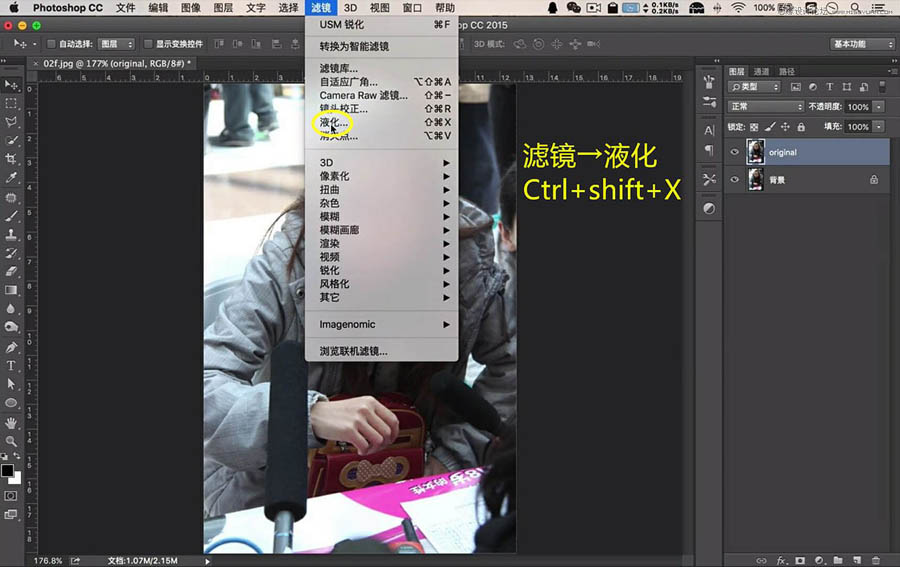
Task: Select the Spot Healing Brush tool
Action: point(11,198)
